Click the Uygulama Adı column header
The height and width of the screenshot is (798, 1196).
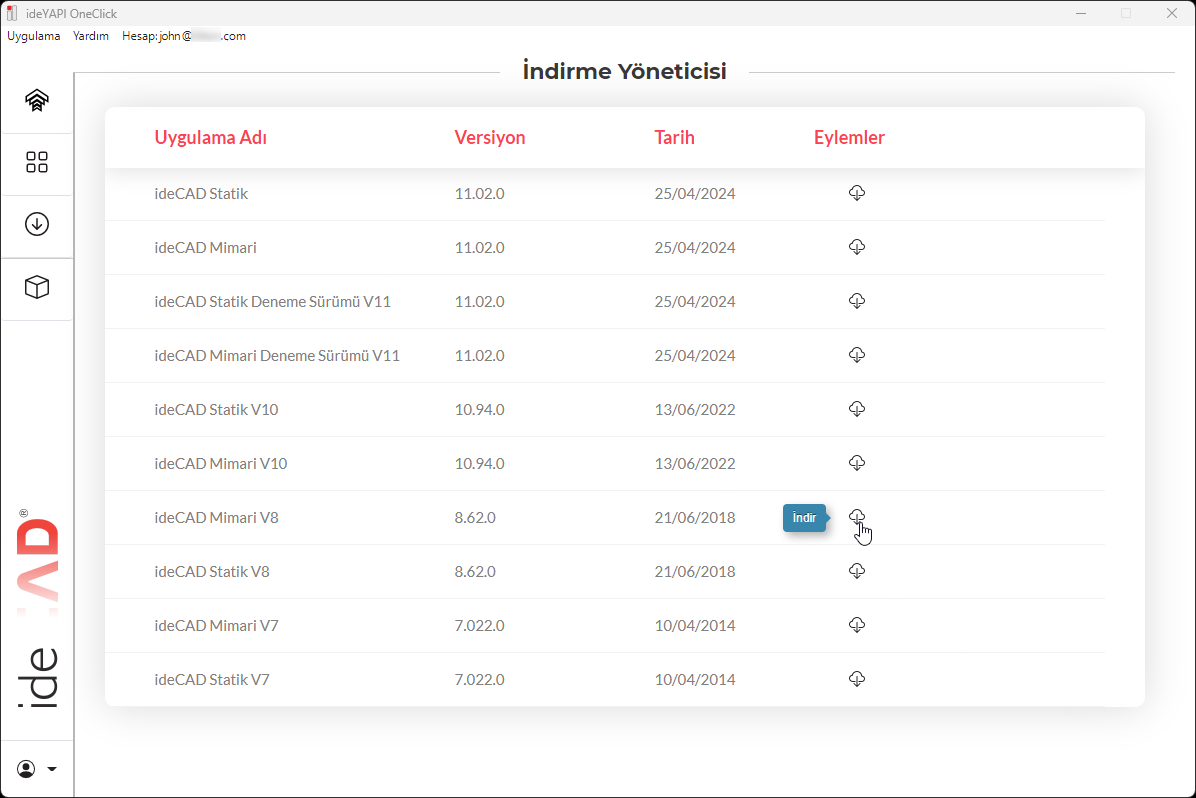(210, 138)
